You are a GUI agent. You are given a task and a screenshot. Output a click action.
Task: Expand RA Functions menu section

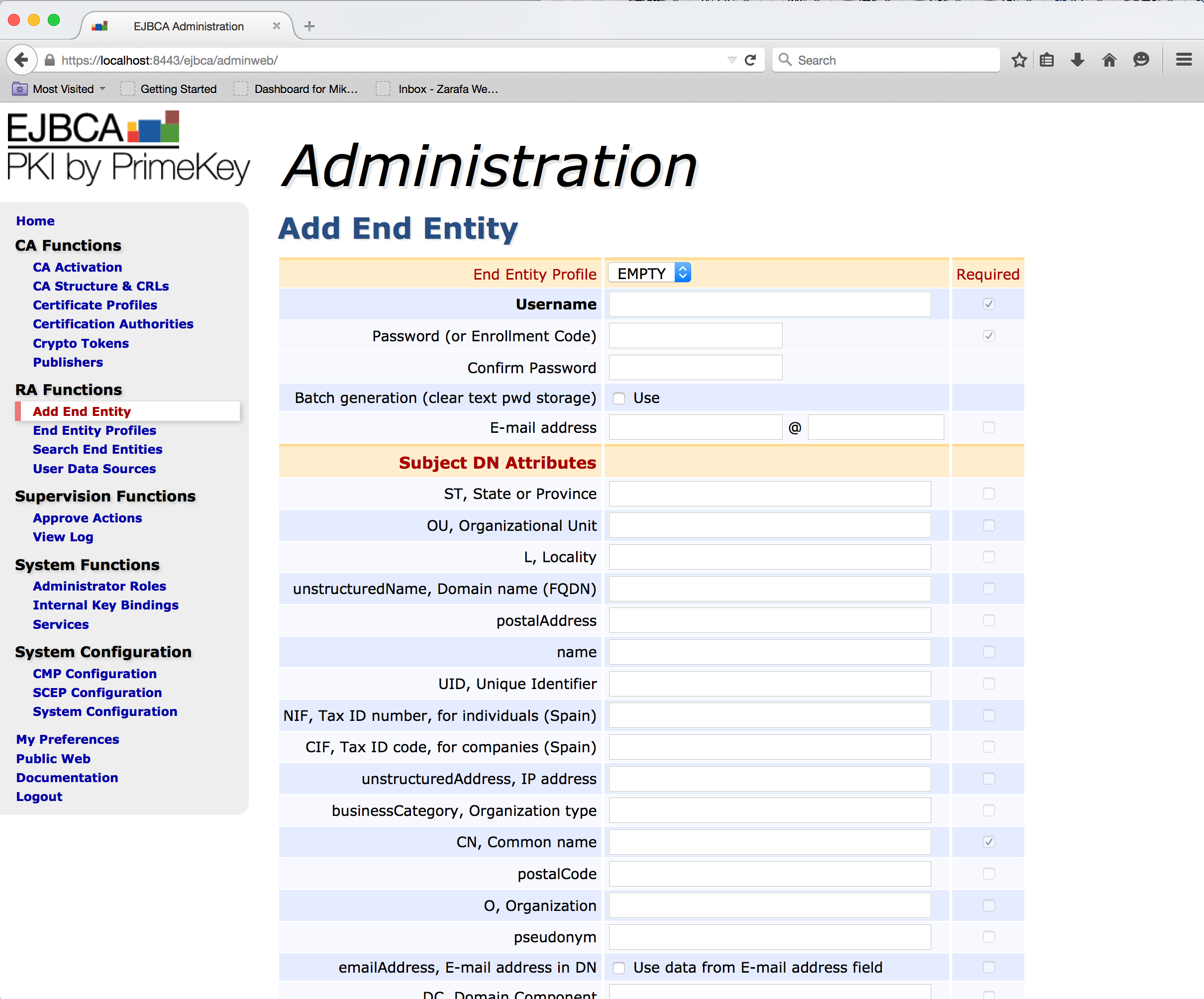(68, 390)
